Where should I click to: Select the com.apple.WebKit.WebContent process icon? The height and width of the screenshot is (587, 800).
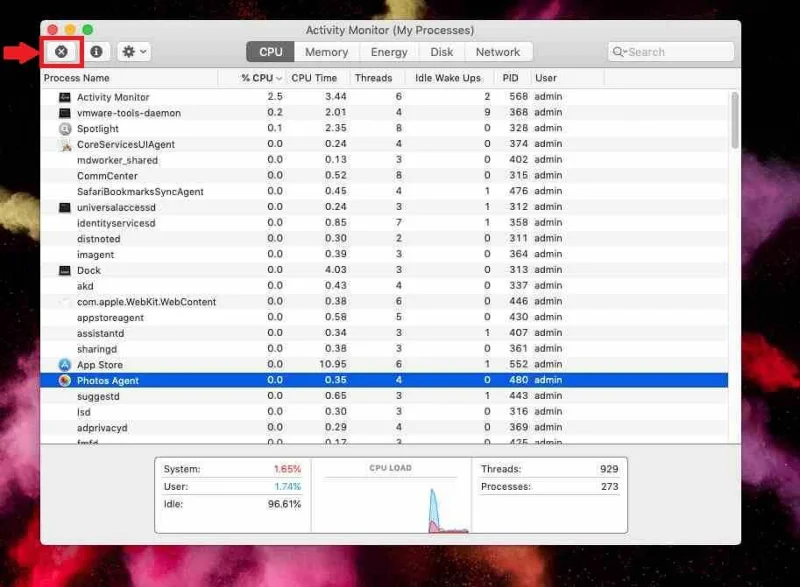point(64,301)
